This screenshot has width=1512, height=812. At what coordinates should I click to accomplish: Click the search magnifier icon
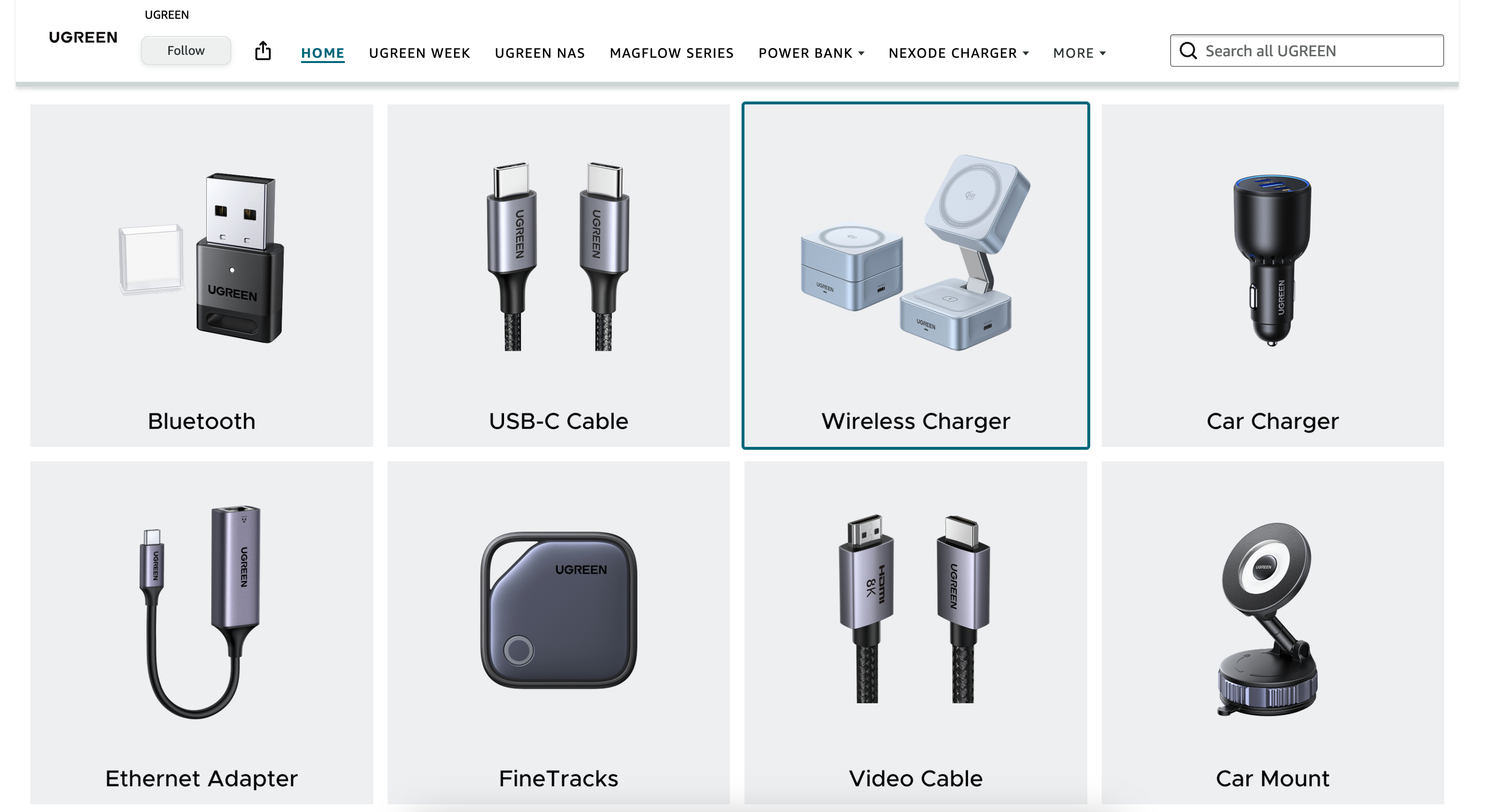(1188, 51)
